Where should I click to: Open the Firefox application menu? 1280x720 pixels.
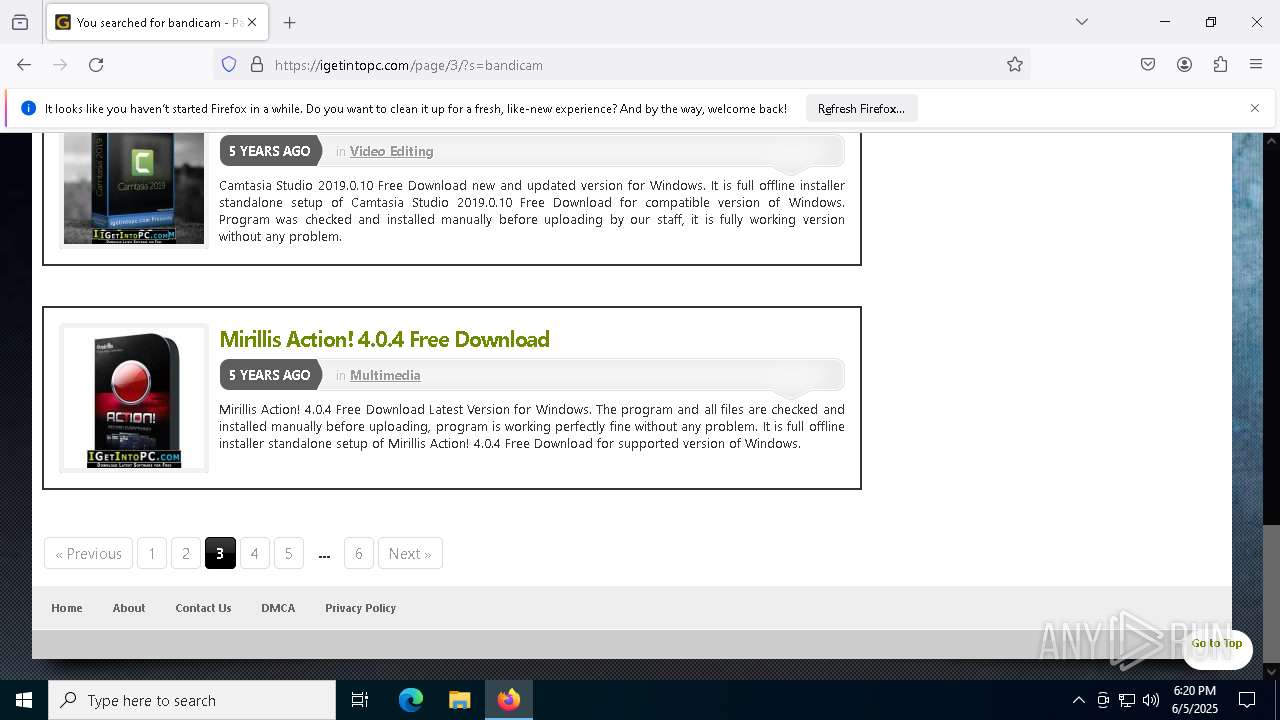pyautogui.click(x=1256, y=65)
